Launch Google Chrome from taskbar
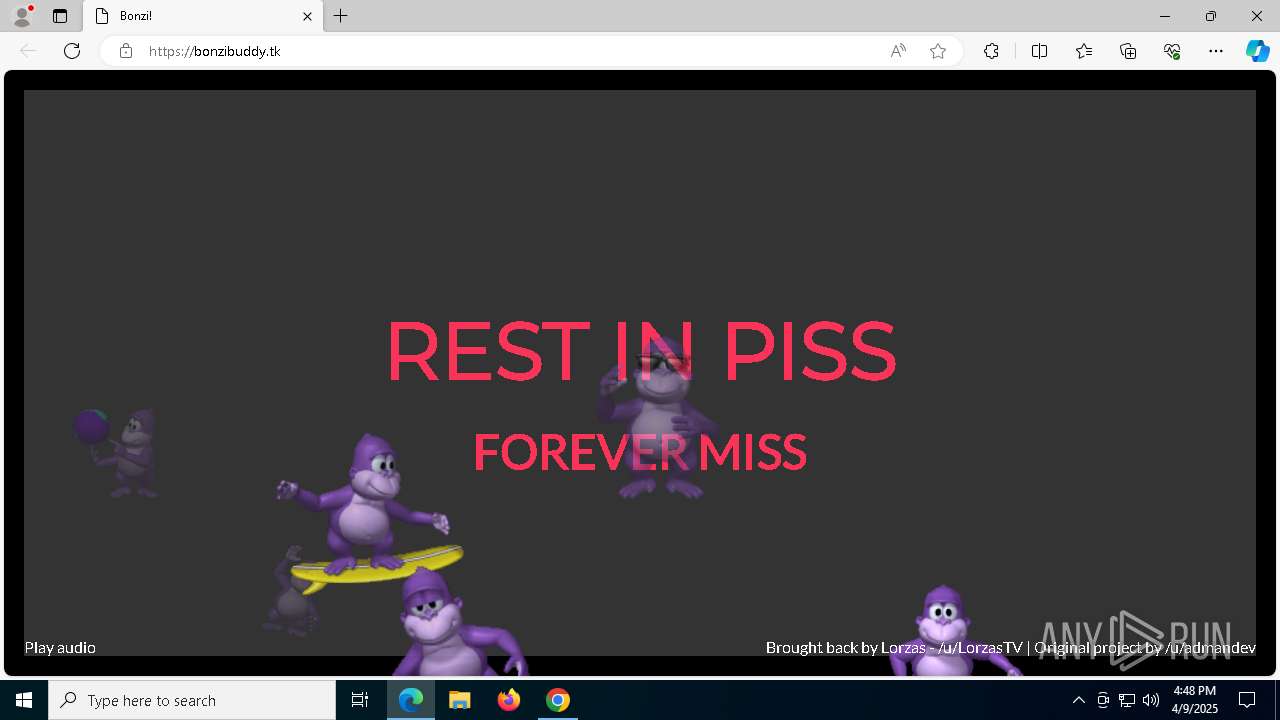This screenshot has width=1280, height=720. (x=558, y=700)
